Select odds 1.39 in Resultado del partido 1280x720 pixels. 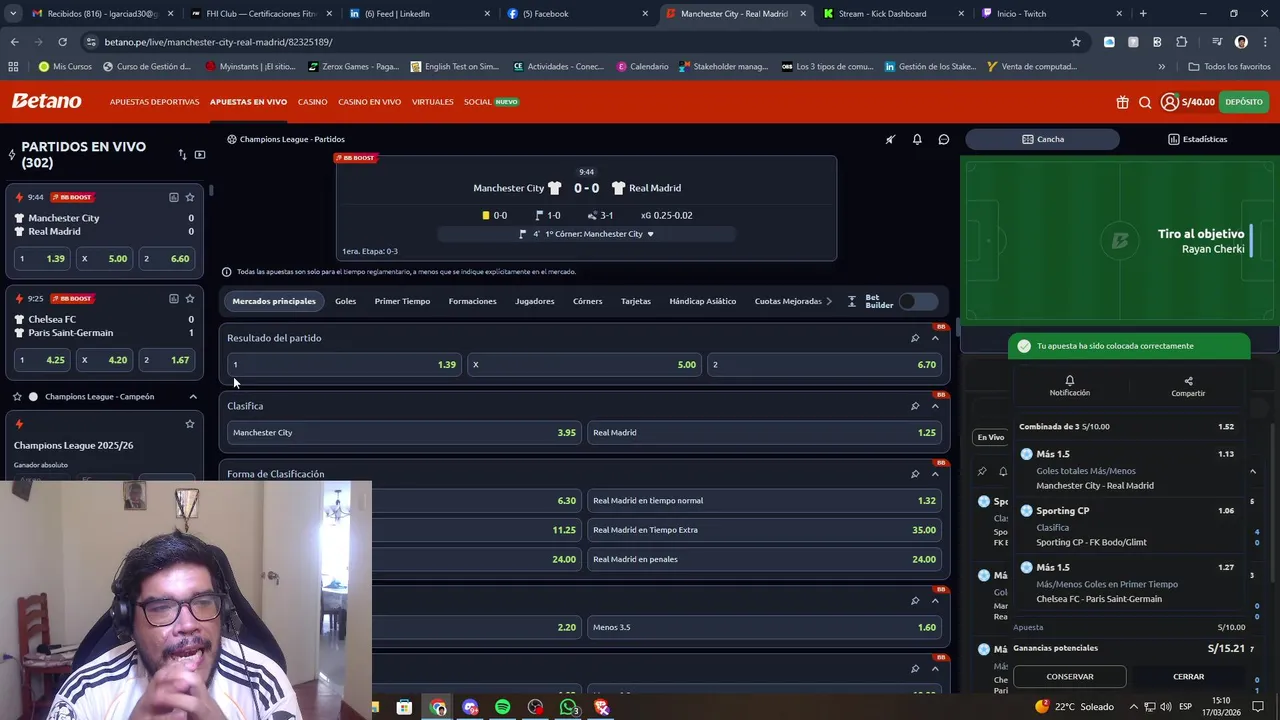coord(345,365)
